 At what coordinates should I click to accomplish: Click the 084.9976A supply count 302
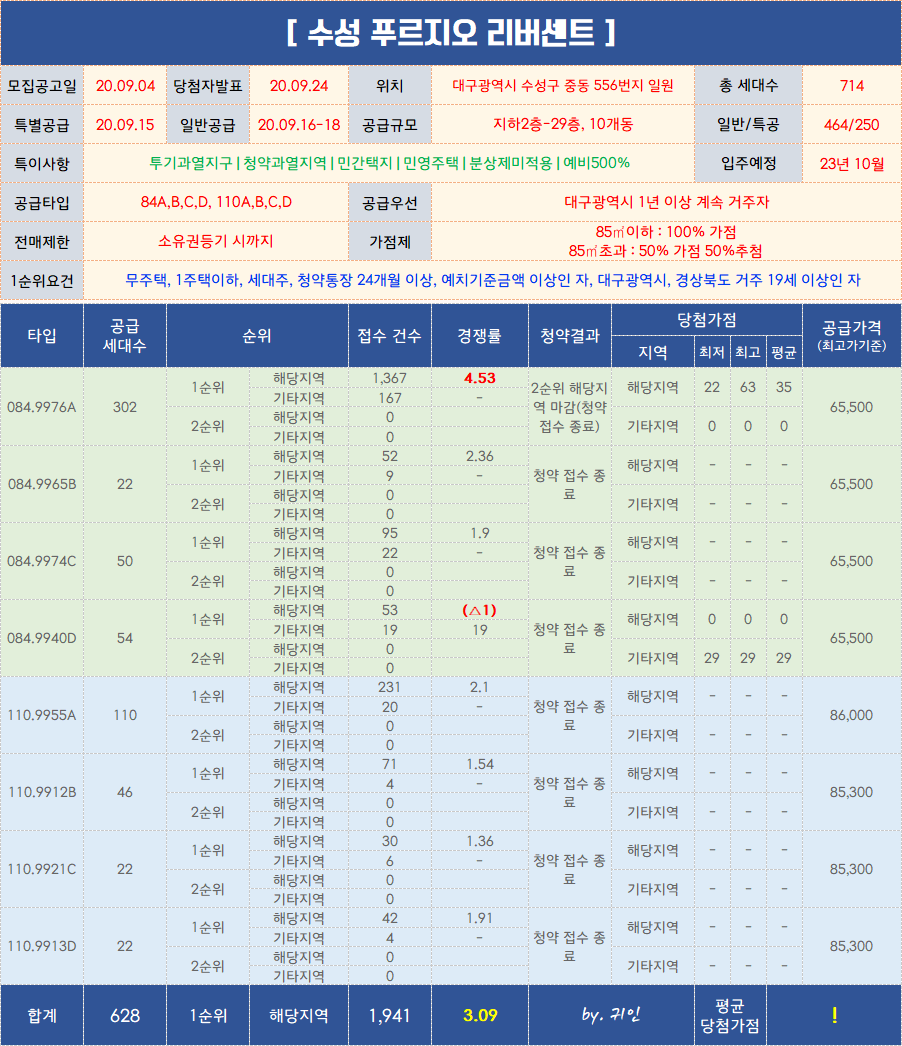125,407
